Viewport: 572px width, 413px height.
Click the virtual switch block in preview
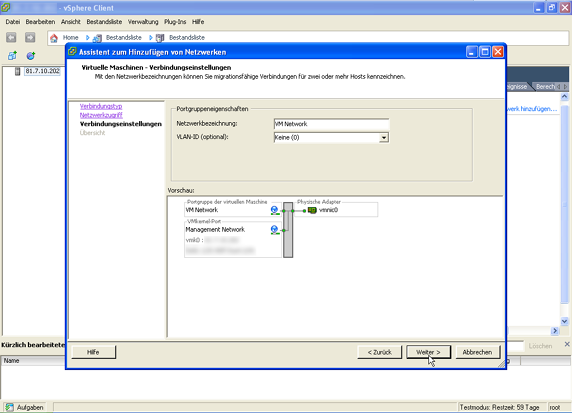click(288, 230)
